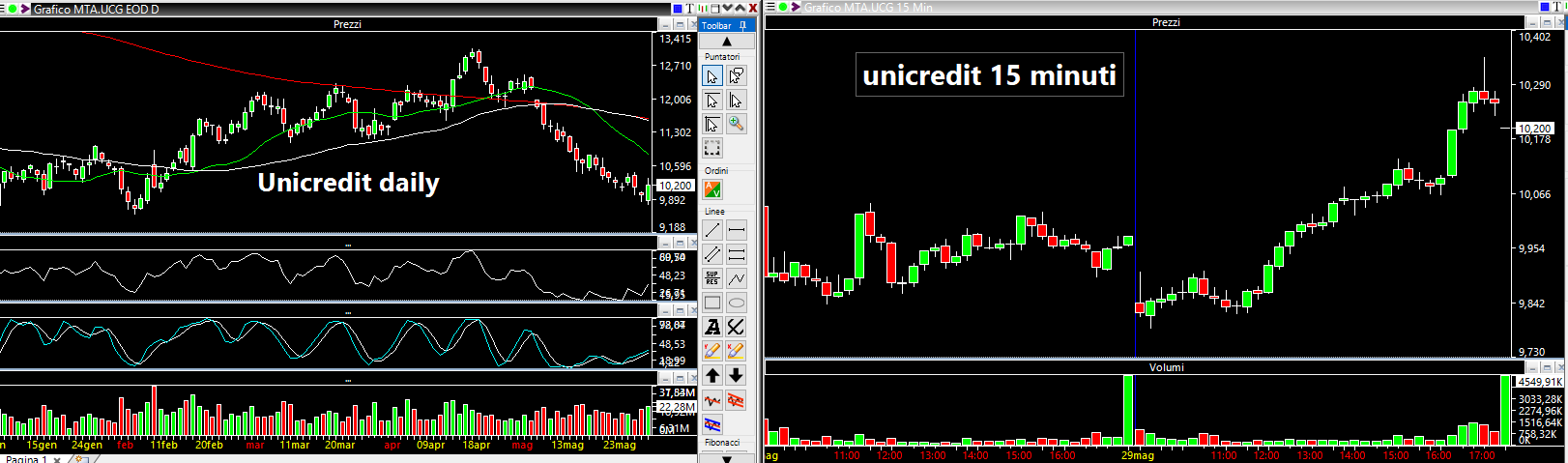The width and height of the screenshot is (1568, 463).
Task: Select the zigzag polyline tool
Action: click(737, 278)
